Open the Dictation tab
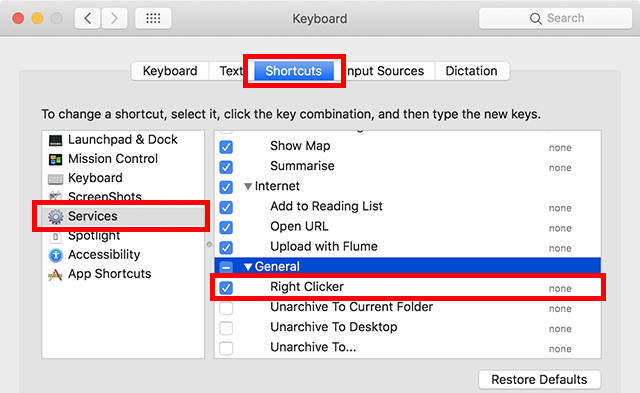Screen dimensions: 640x393 [472, 71]
